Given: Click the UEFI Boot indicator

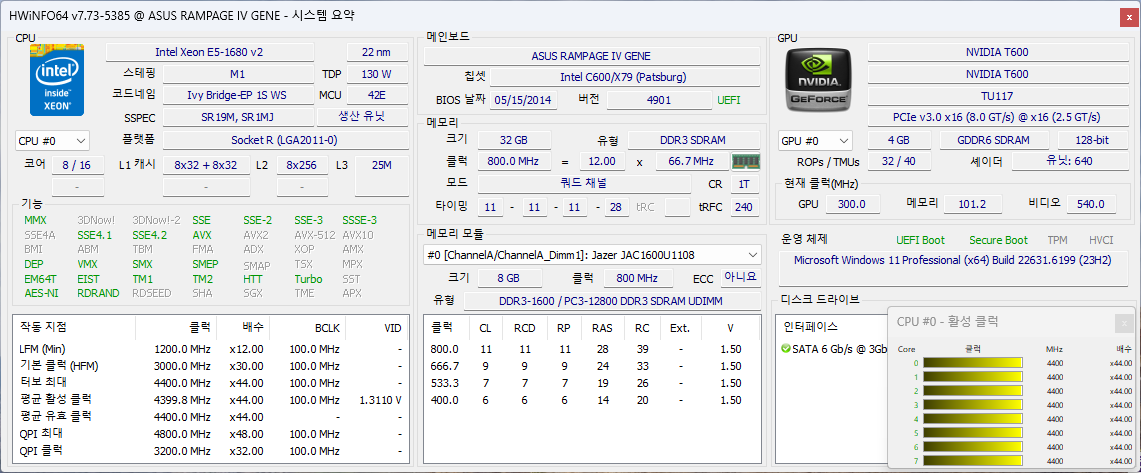Looking at the screenshot, I should (921, 240).
